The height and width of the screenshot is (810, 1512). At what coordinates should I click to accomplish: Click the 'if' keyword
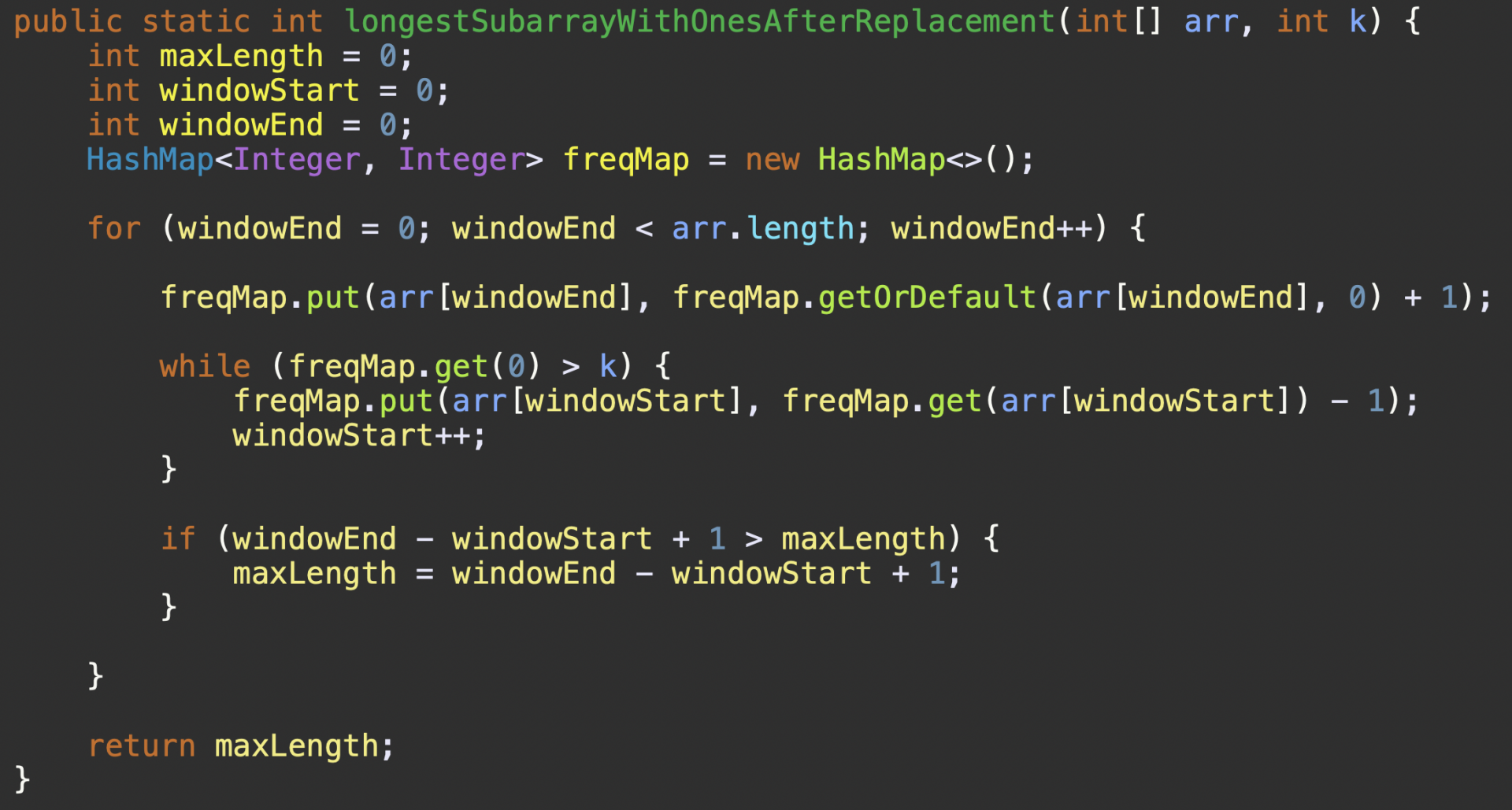178,538
